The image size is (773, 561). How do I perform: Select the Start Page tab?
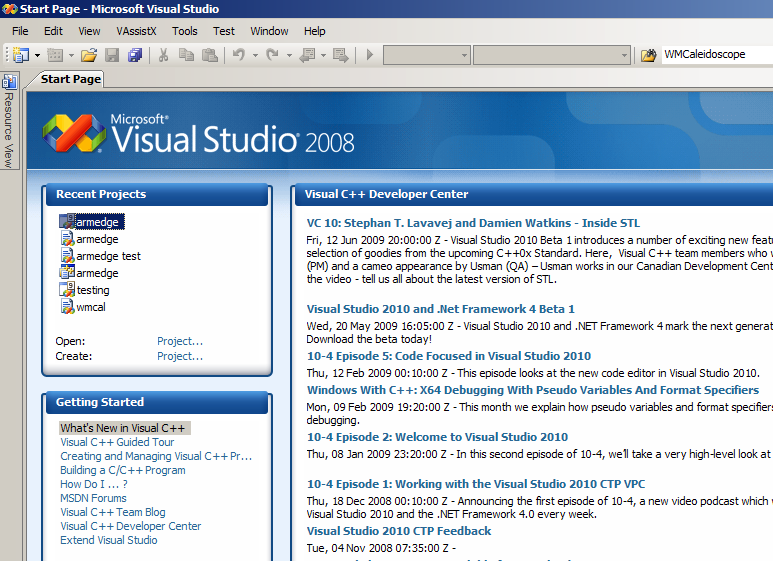click(x=70, y=79)
